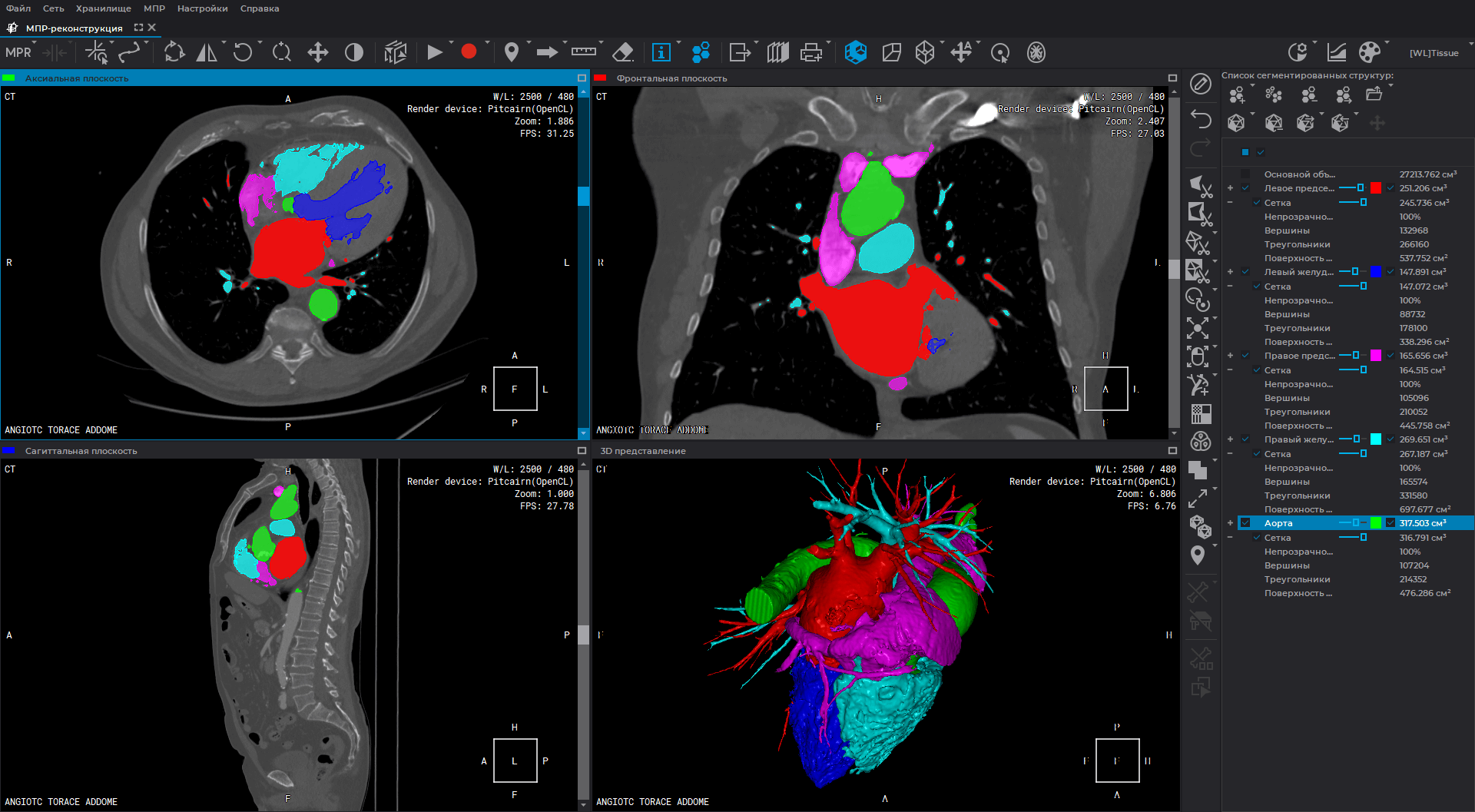Open the Настройки menu
The width and height of the screenshot is (1475, 812).
[202, 8]
